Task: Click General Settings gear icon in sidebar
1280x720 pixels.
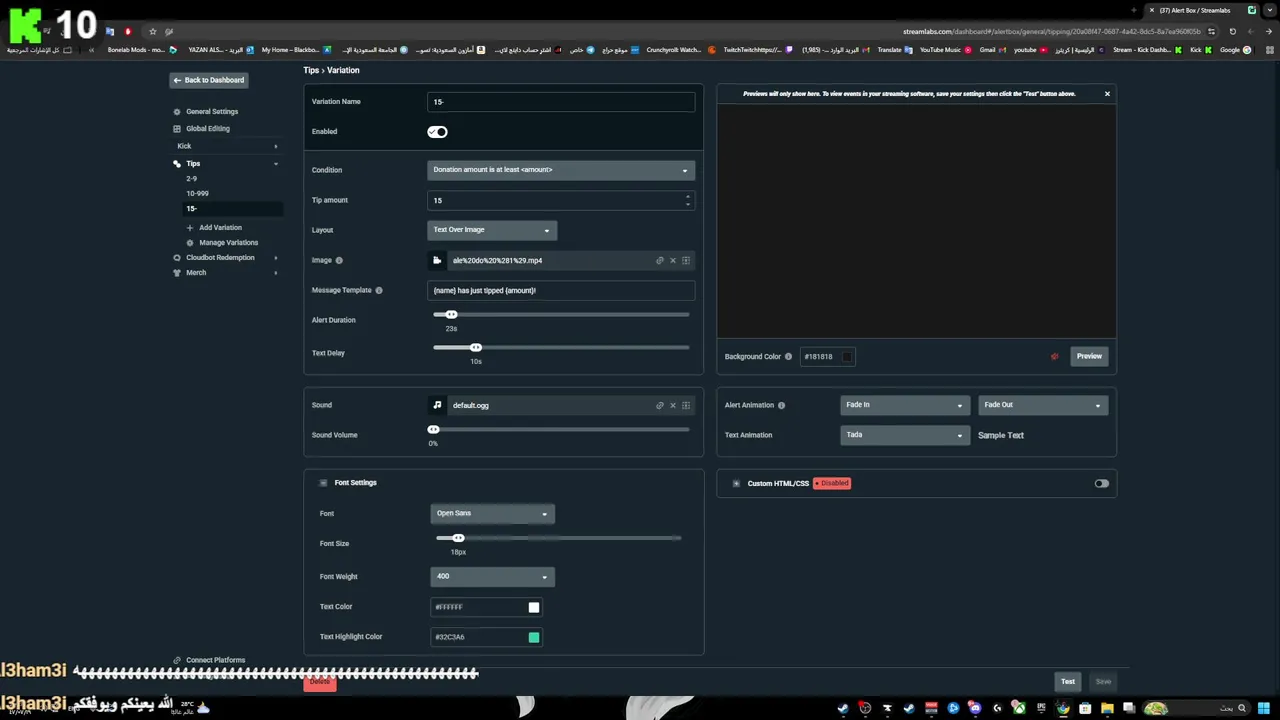Action: (x=177, y=112)
